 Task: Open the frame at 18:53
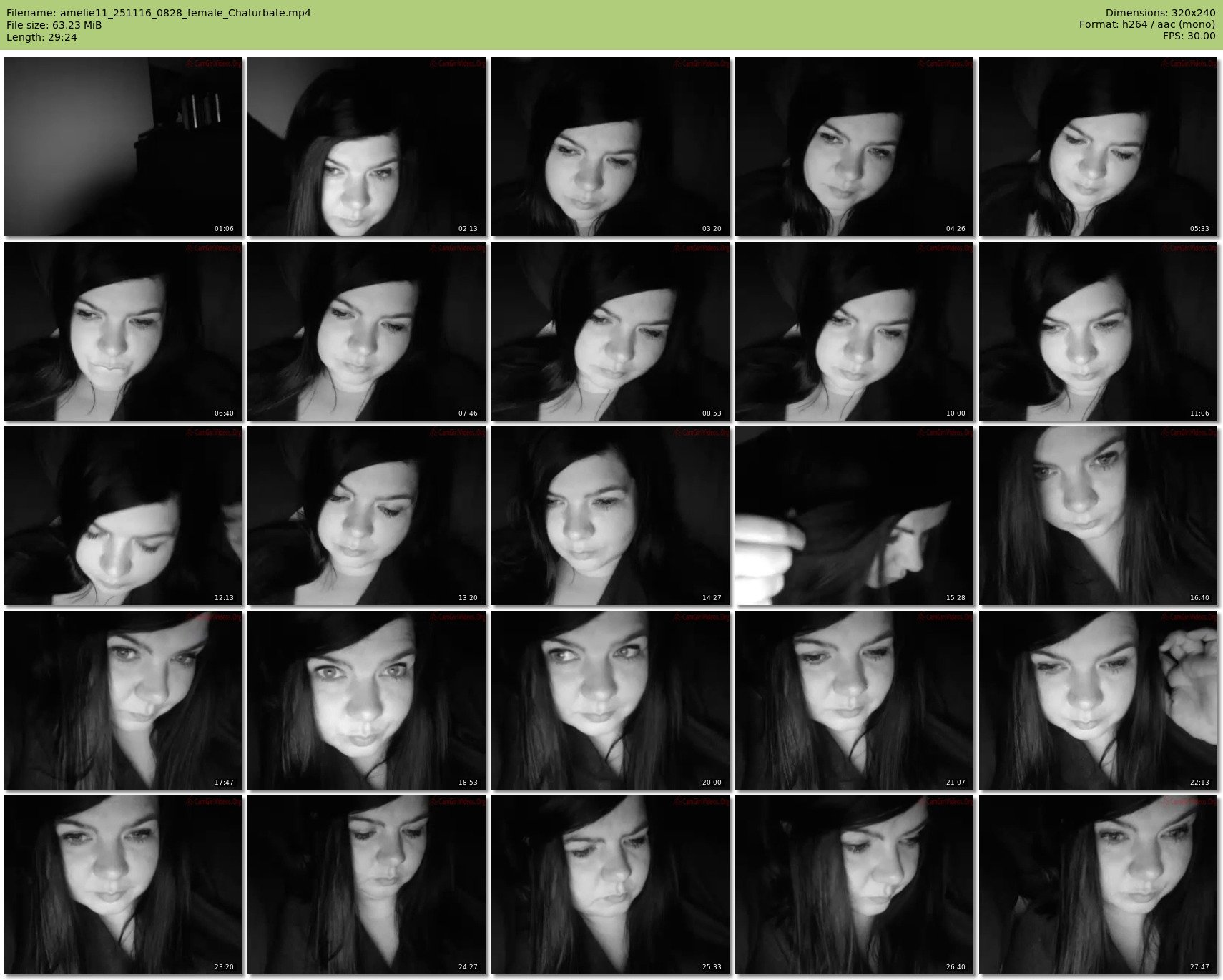pyautogui.click(x=366, y=700)
